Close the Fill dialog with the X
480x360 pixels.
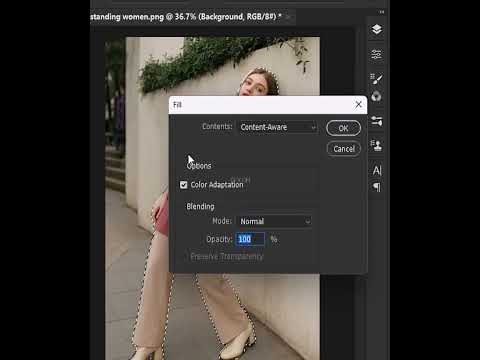click(x=358, y=105)
